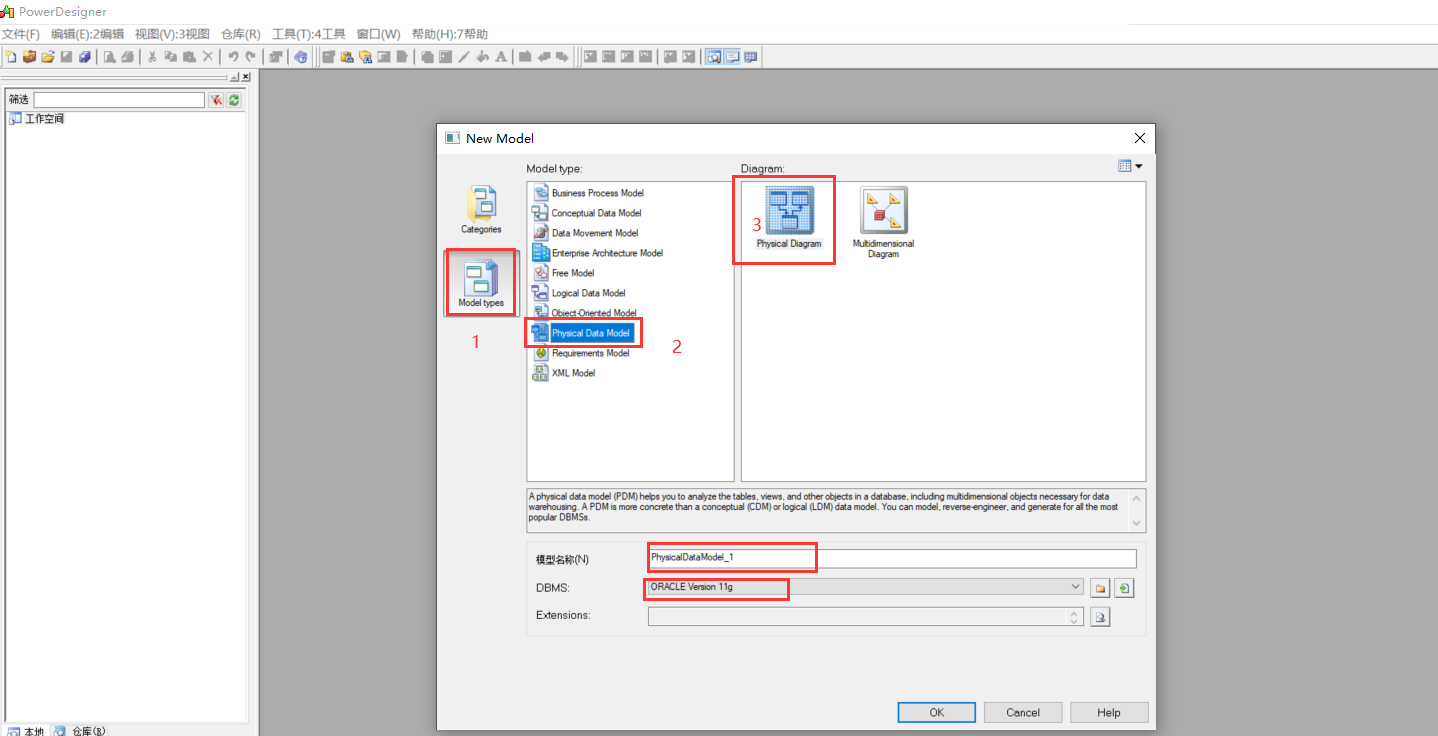The height and width of the screenshot is (736, 1438).
Task: Click the OK button
Action: click(936, 713)
